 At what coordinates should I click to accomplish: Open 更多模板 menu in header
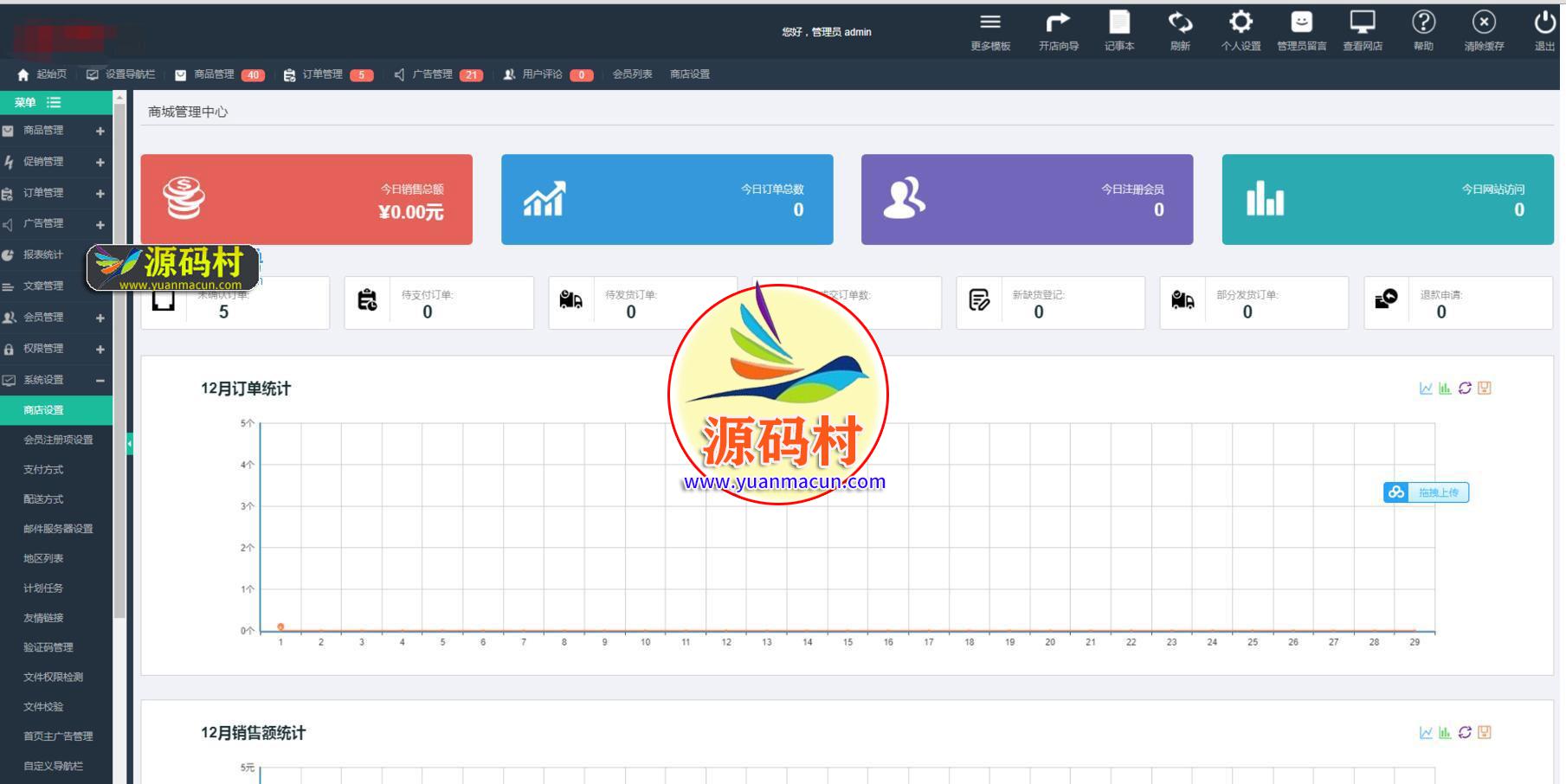[990, 23]
